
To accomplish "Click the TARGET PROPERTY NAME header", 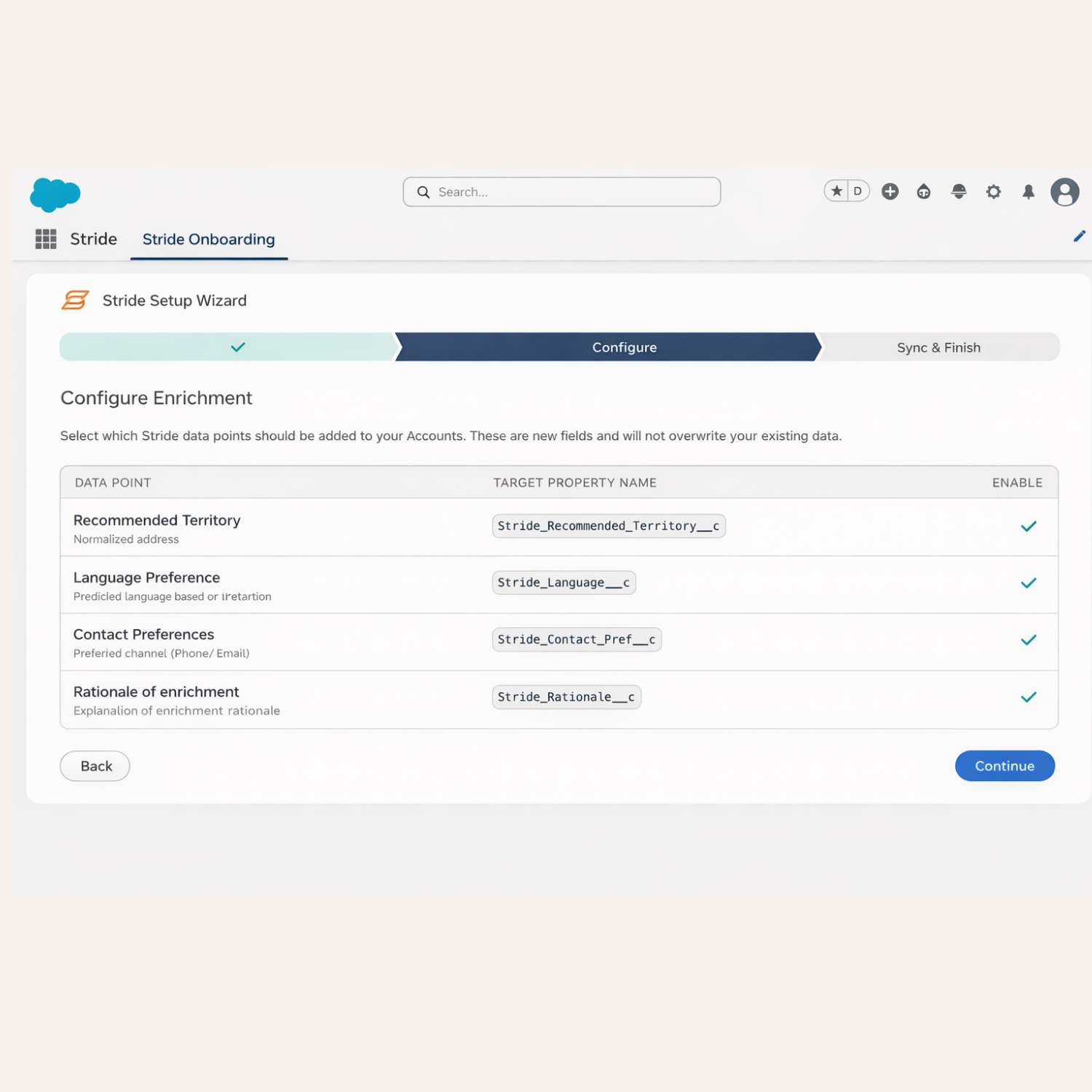I will (575, 483).
